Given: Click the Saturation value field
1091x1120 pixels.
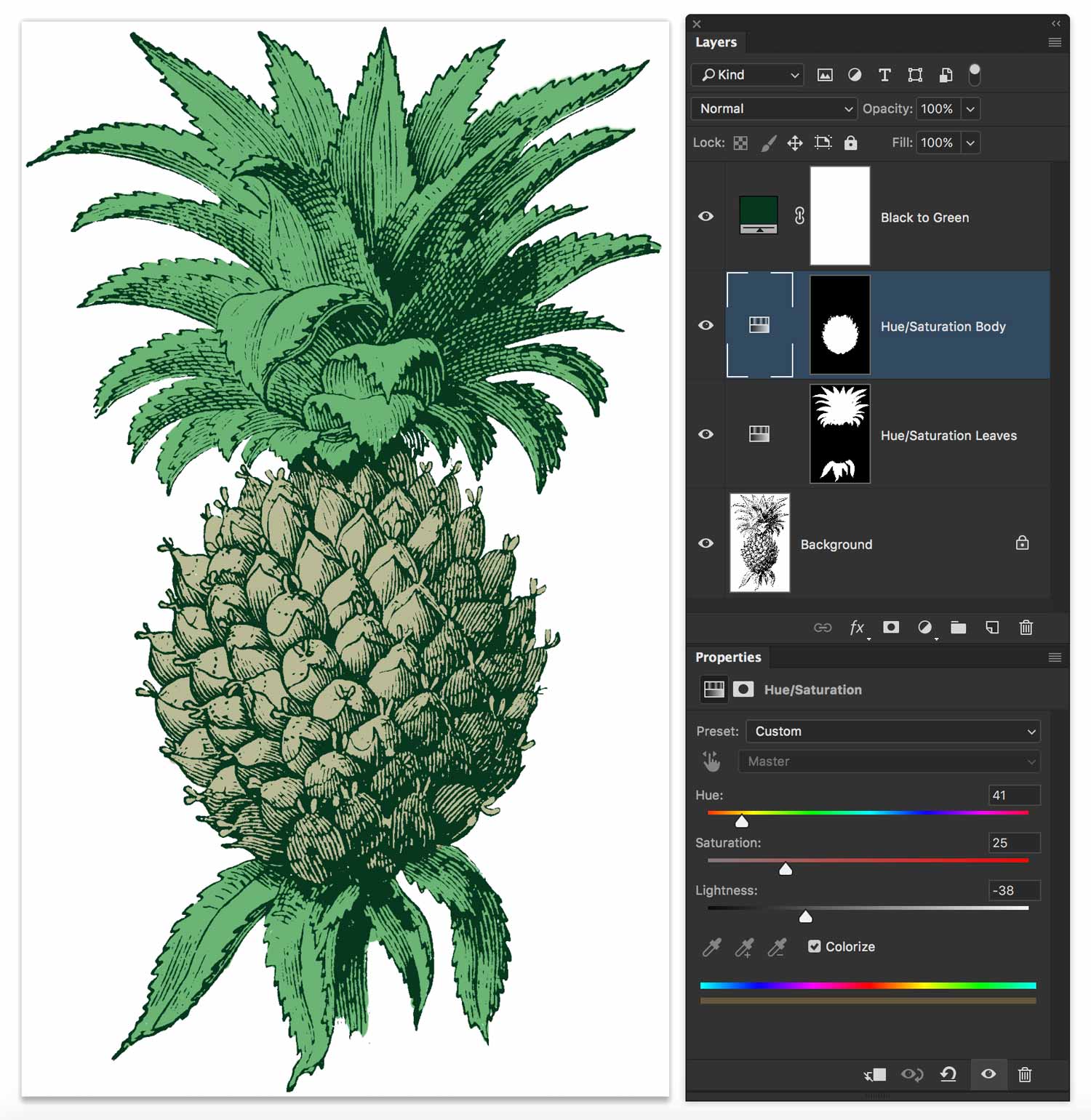Looking at the screenshot, I should click(x=1015, y=843).
